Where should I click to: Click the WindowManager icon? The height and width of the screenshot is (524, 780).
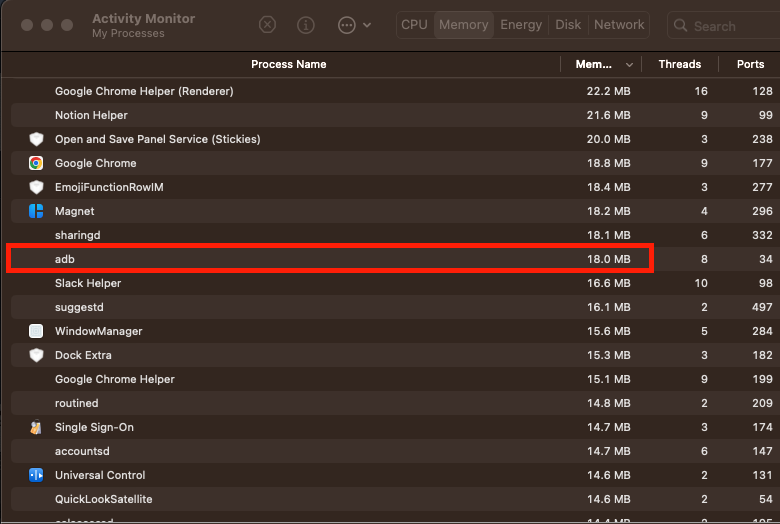[36, 331]
